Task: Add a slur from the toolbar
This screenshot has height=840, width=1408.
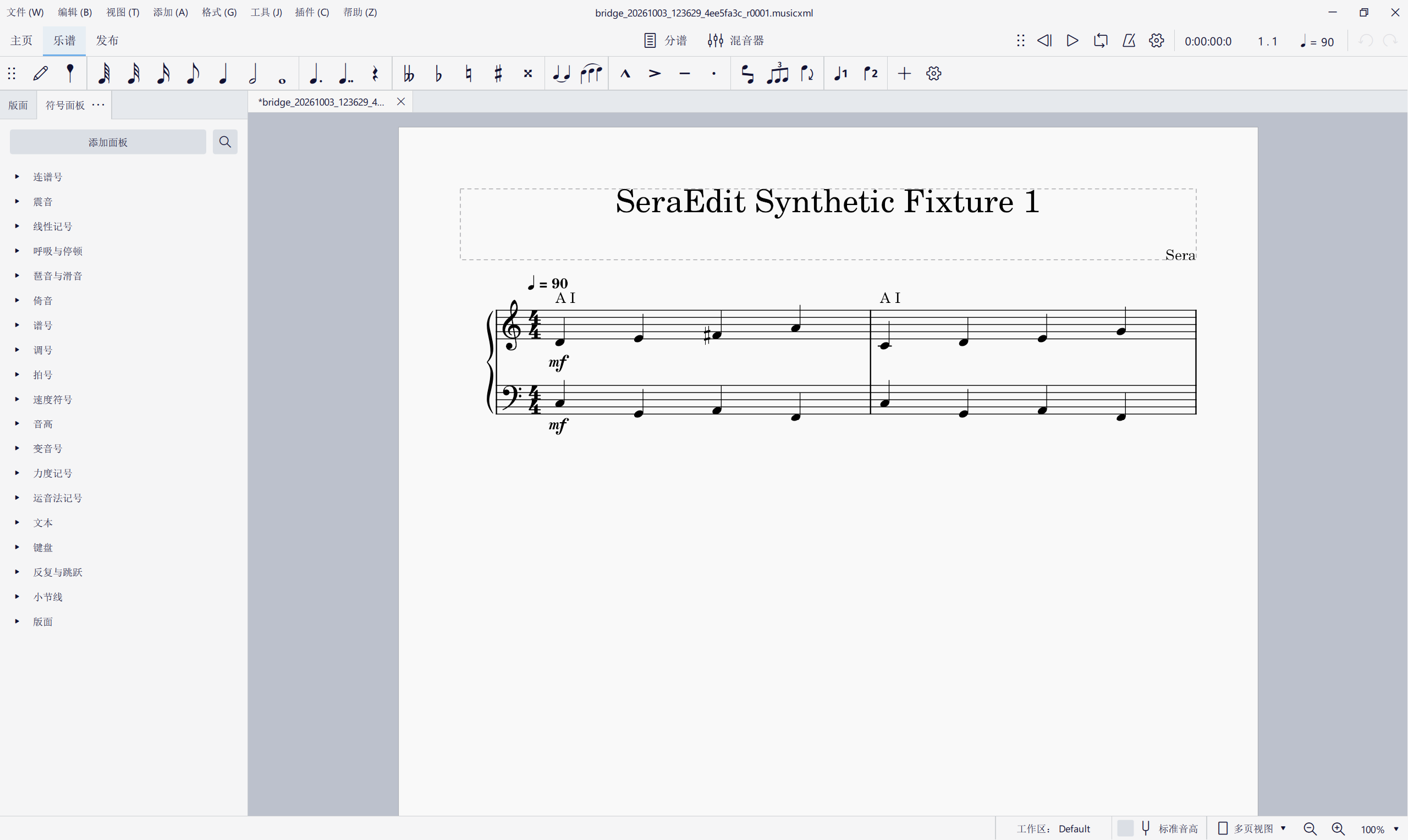Action: 591,74
